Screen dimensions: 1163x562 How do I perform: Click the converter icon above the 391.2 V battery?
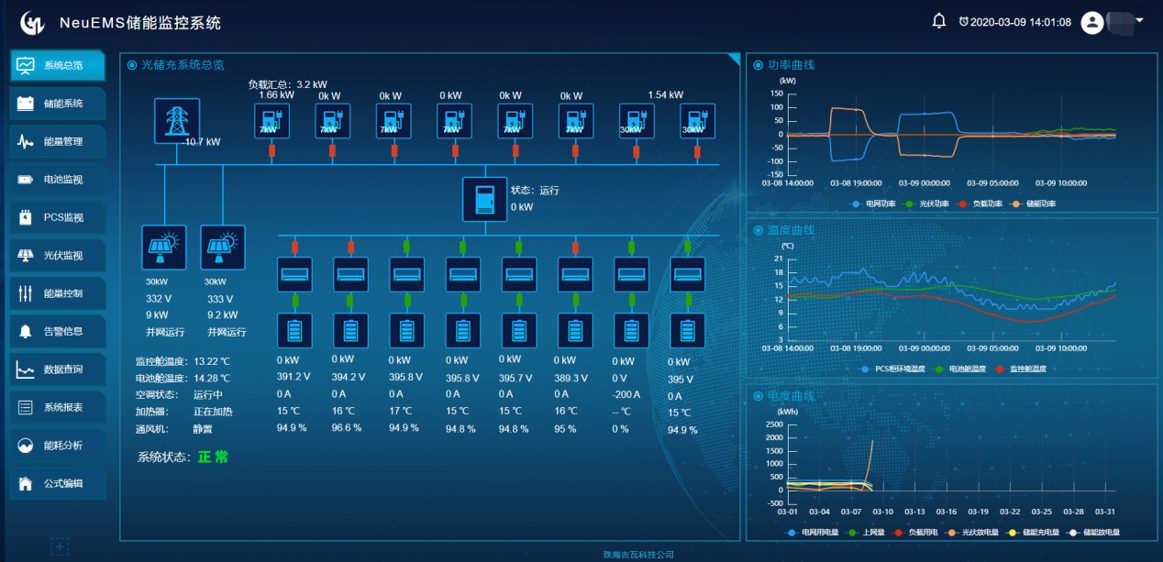[x=295, y=274]
